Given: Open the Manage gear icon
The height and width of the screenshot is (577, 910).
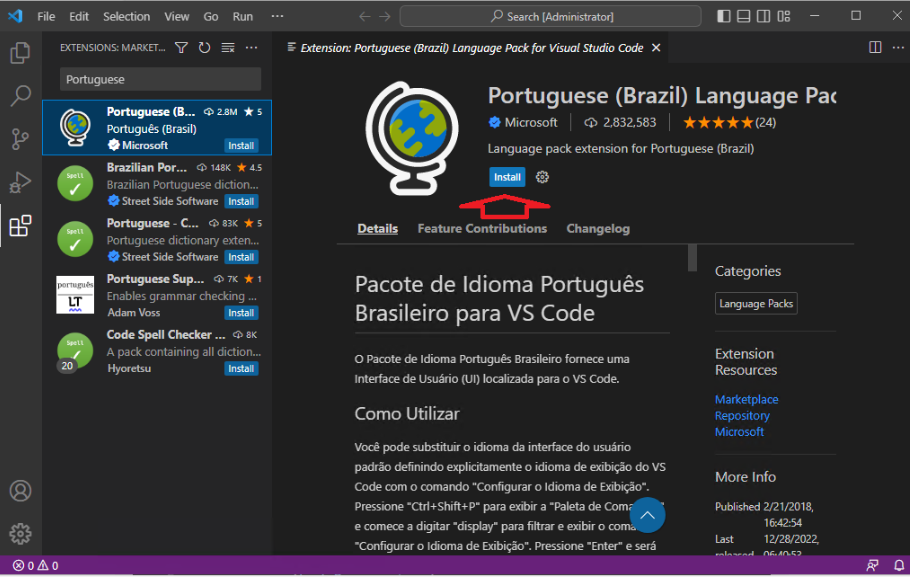Looking at the screenshot, I should (20, 533).
